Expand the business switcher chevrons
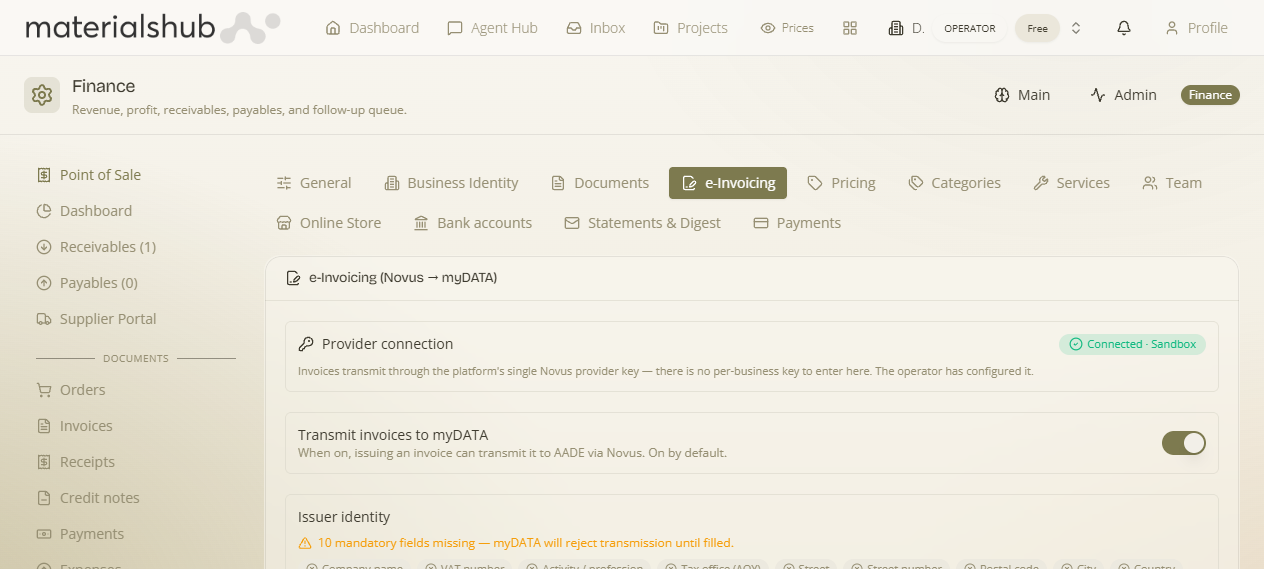This screenshot has height=569, width=1264. coord(1076,28)
